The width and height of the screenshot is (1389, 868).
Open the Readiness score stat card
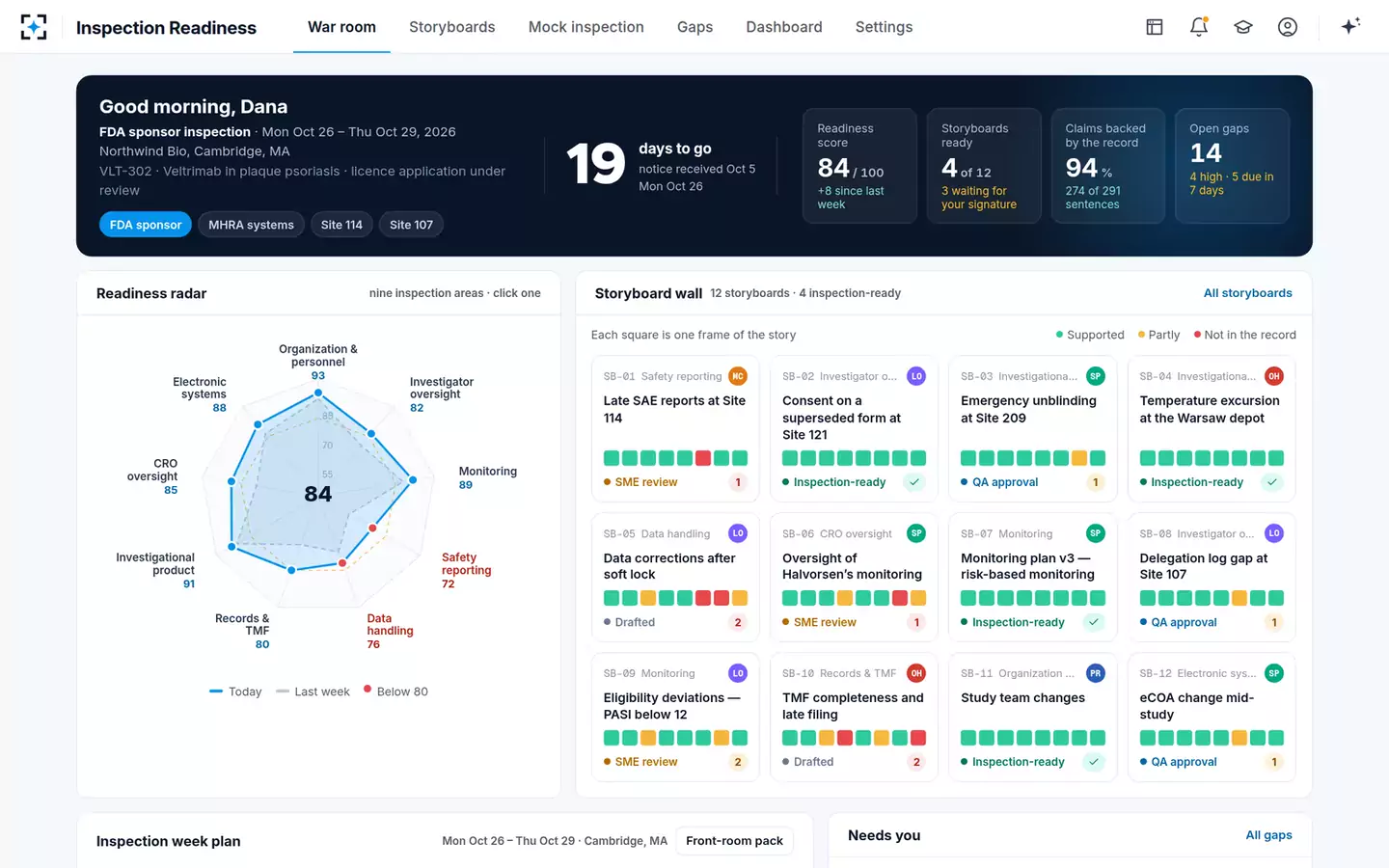(859, 166)
